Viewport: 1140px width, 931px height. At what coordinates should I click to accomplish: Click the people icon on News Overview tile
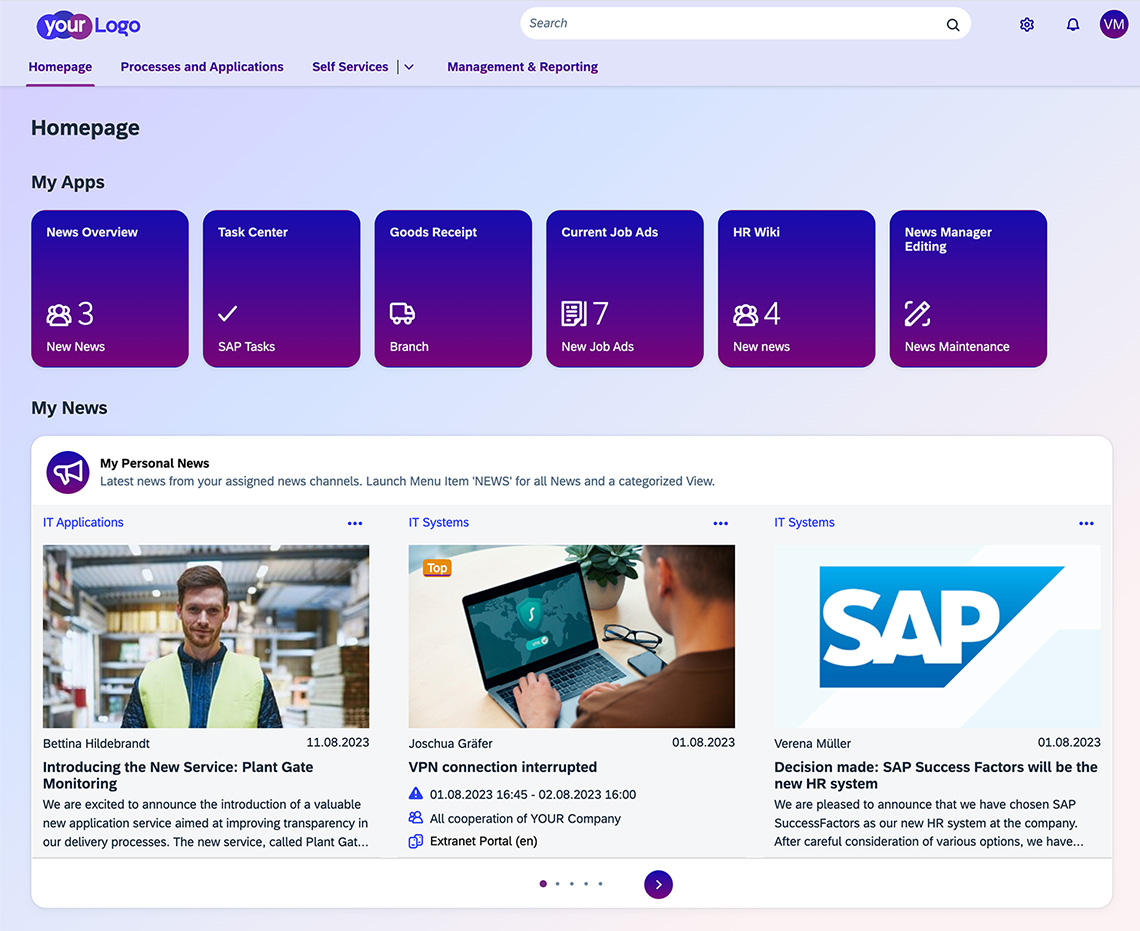[59, 314]
